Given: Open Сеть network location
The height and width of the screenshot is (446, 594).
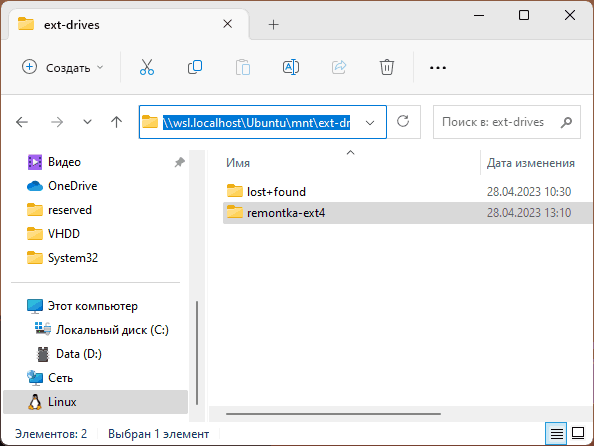Looking at the screenshot, I should [x=50, y=378].
